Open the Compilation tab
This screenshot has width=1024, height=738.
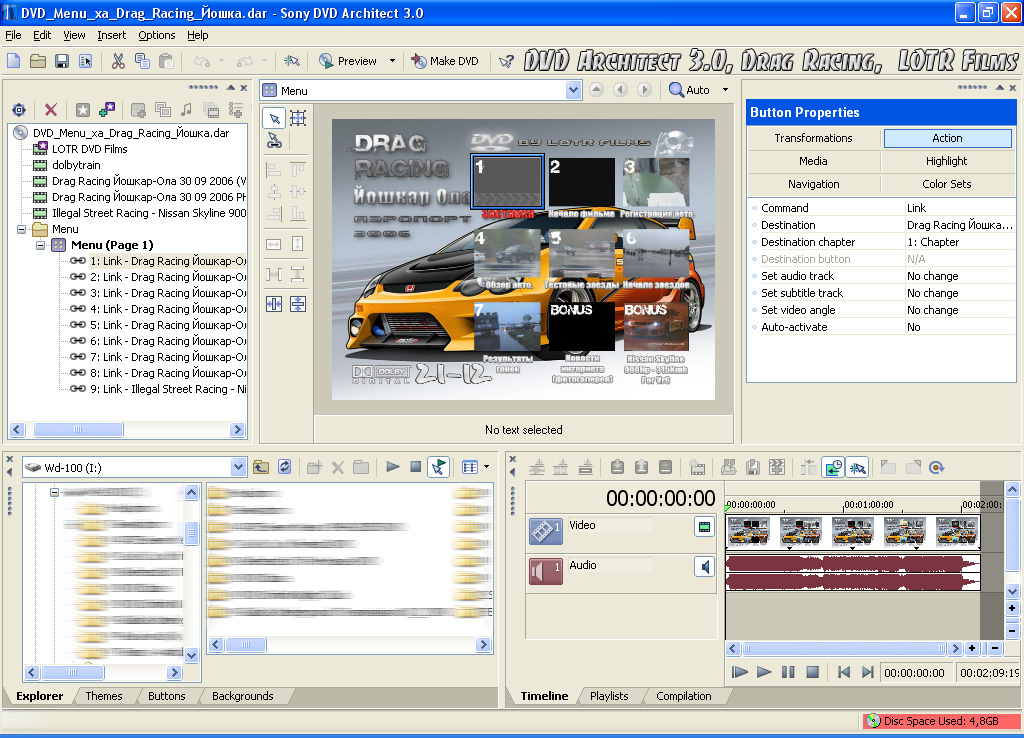[684, 696]
